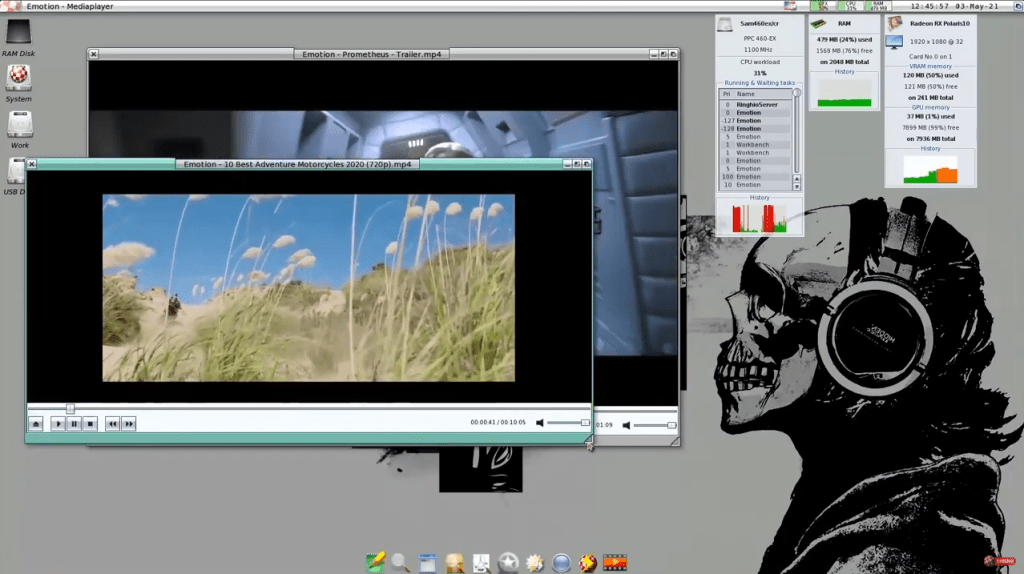
Task: Launch the film strip dock icon
Action: (615, 562)
